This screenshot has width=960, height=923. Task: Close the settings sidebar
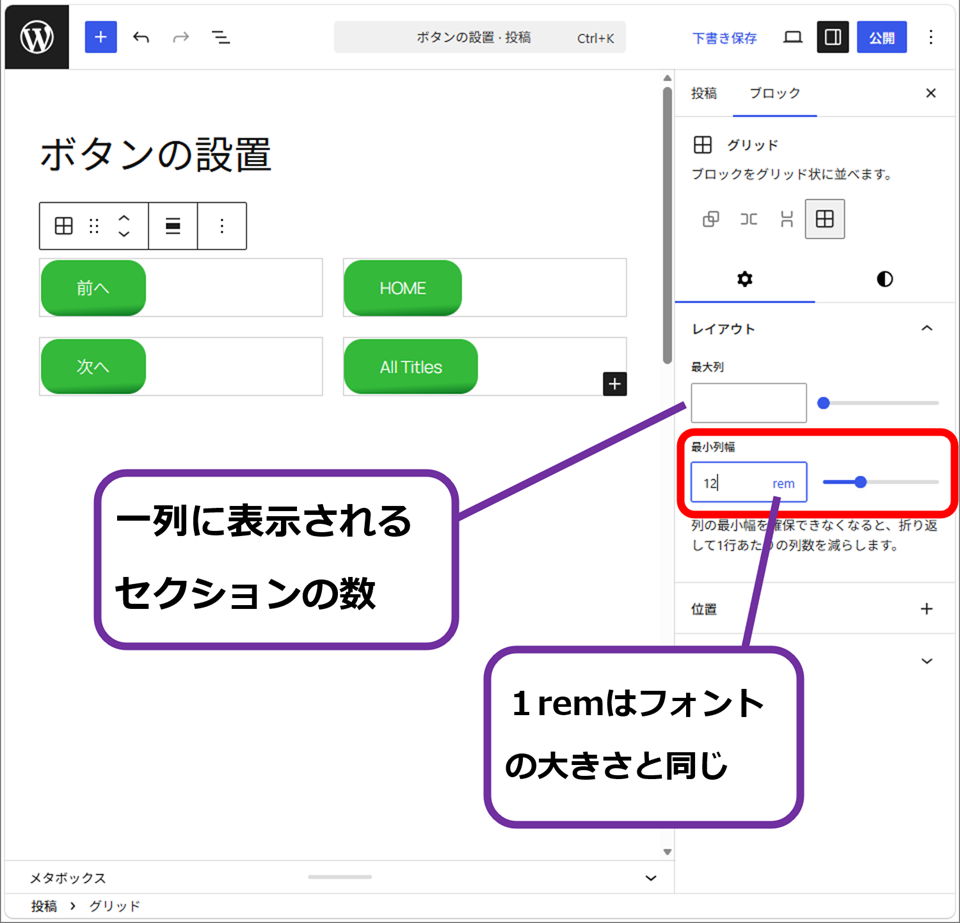click(x=931, y=93)
